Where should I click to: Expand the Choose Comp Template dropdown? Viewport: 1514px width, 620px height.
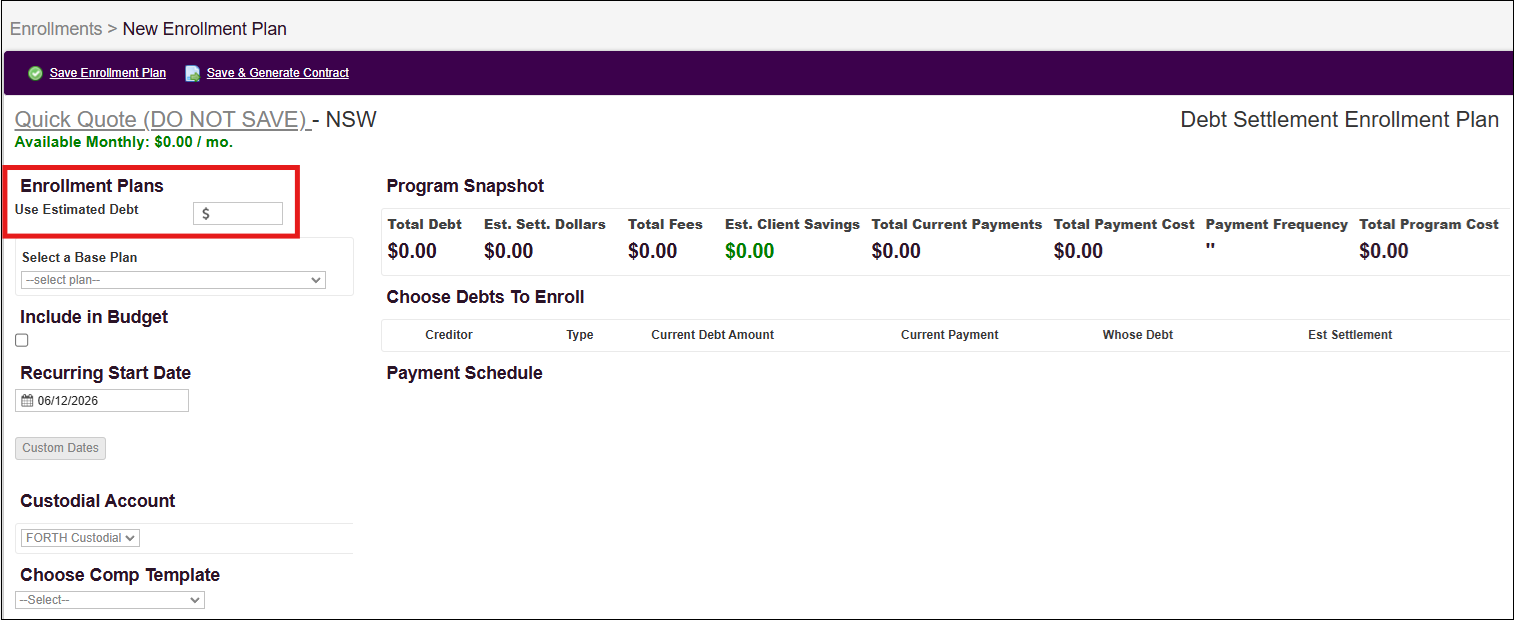pos(110,600)
